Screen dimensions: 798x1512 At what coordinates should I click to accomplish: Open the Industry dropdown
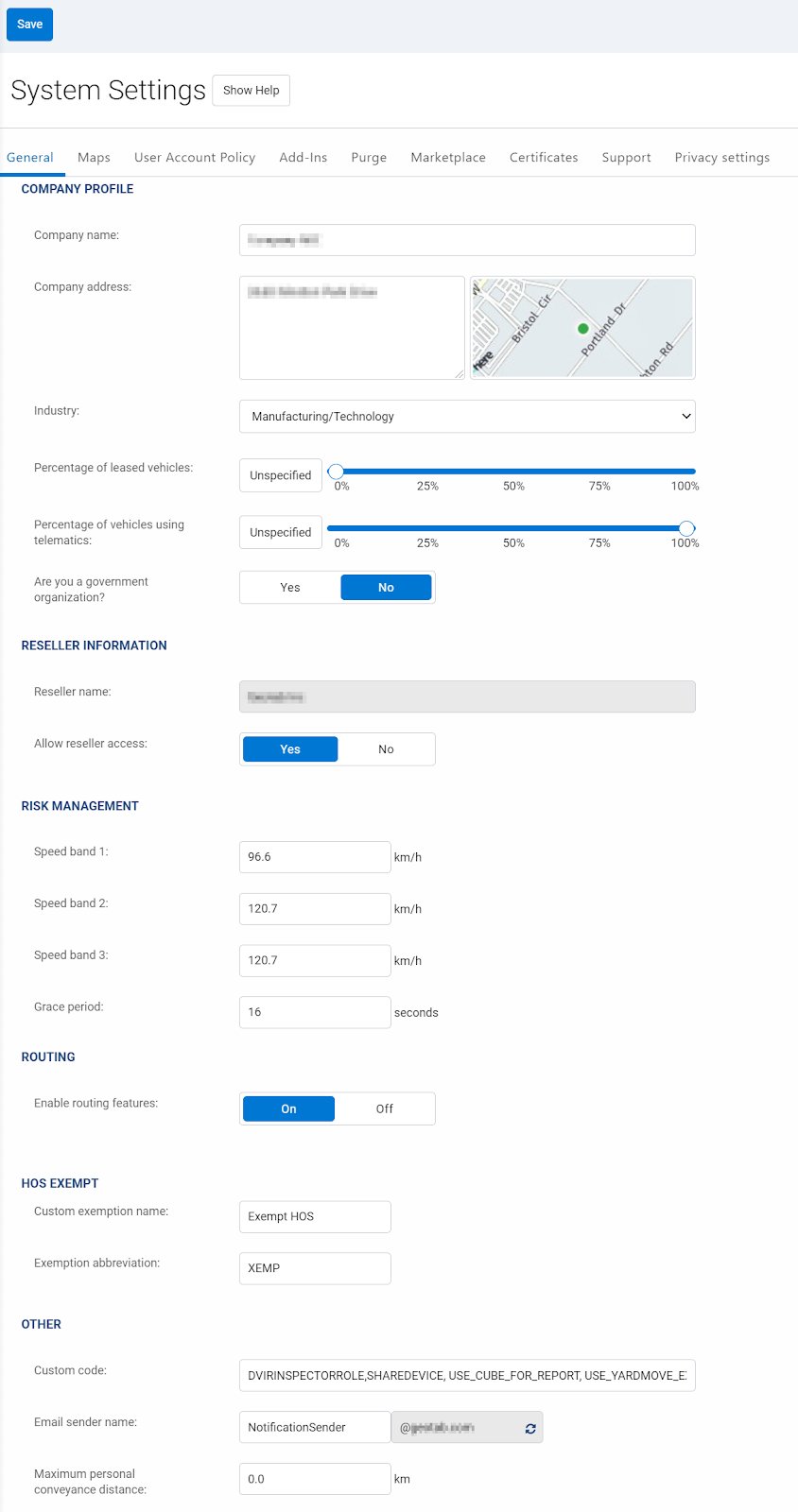tap(467, 417)
